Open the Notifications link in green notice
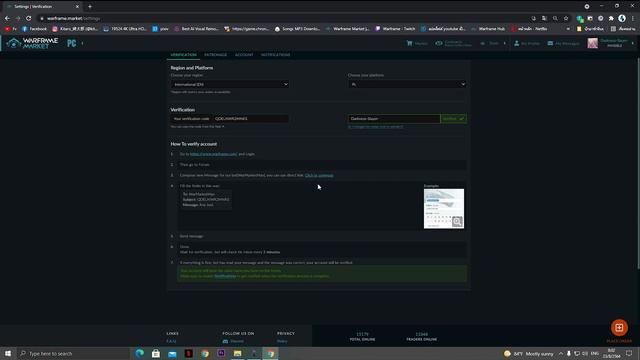The width and height of the screenshot is (640, 360). 225,276
